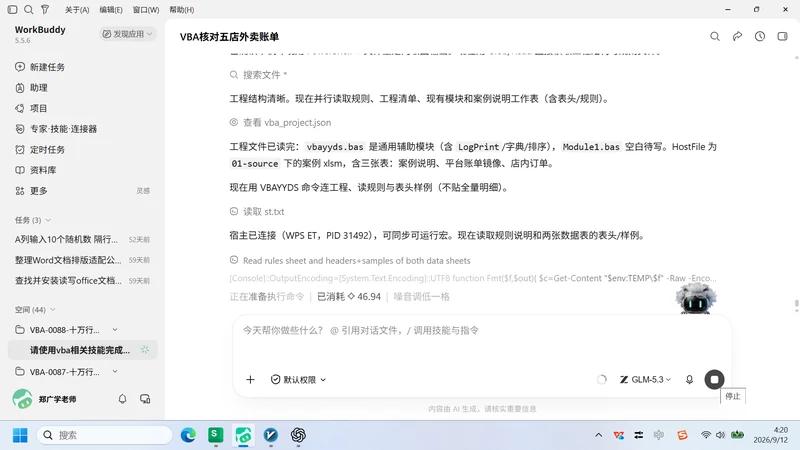Open notifications bell icon
Screen dimensions: 800x450
[122, 399]
